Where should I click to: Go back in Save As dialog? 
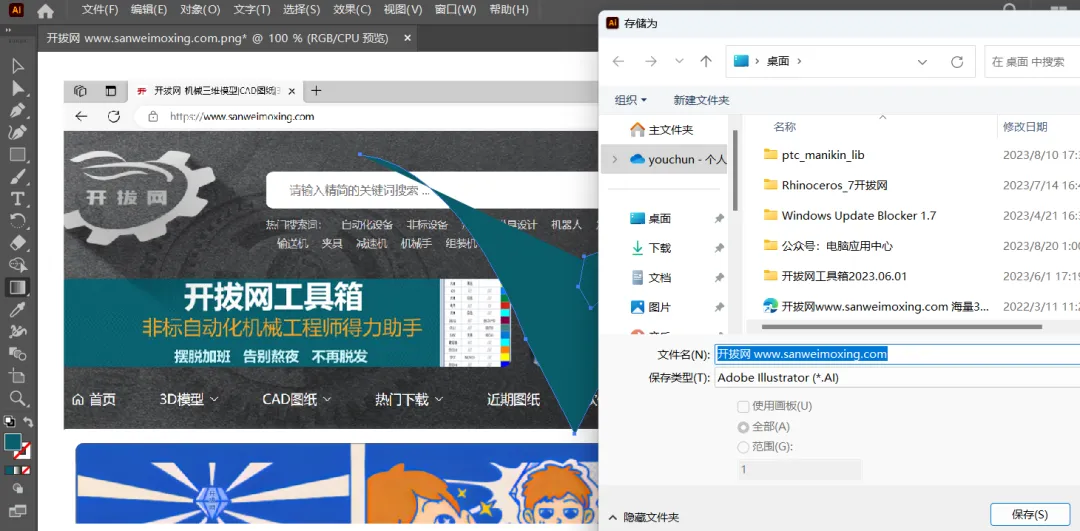619,61
